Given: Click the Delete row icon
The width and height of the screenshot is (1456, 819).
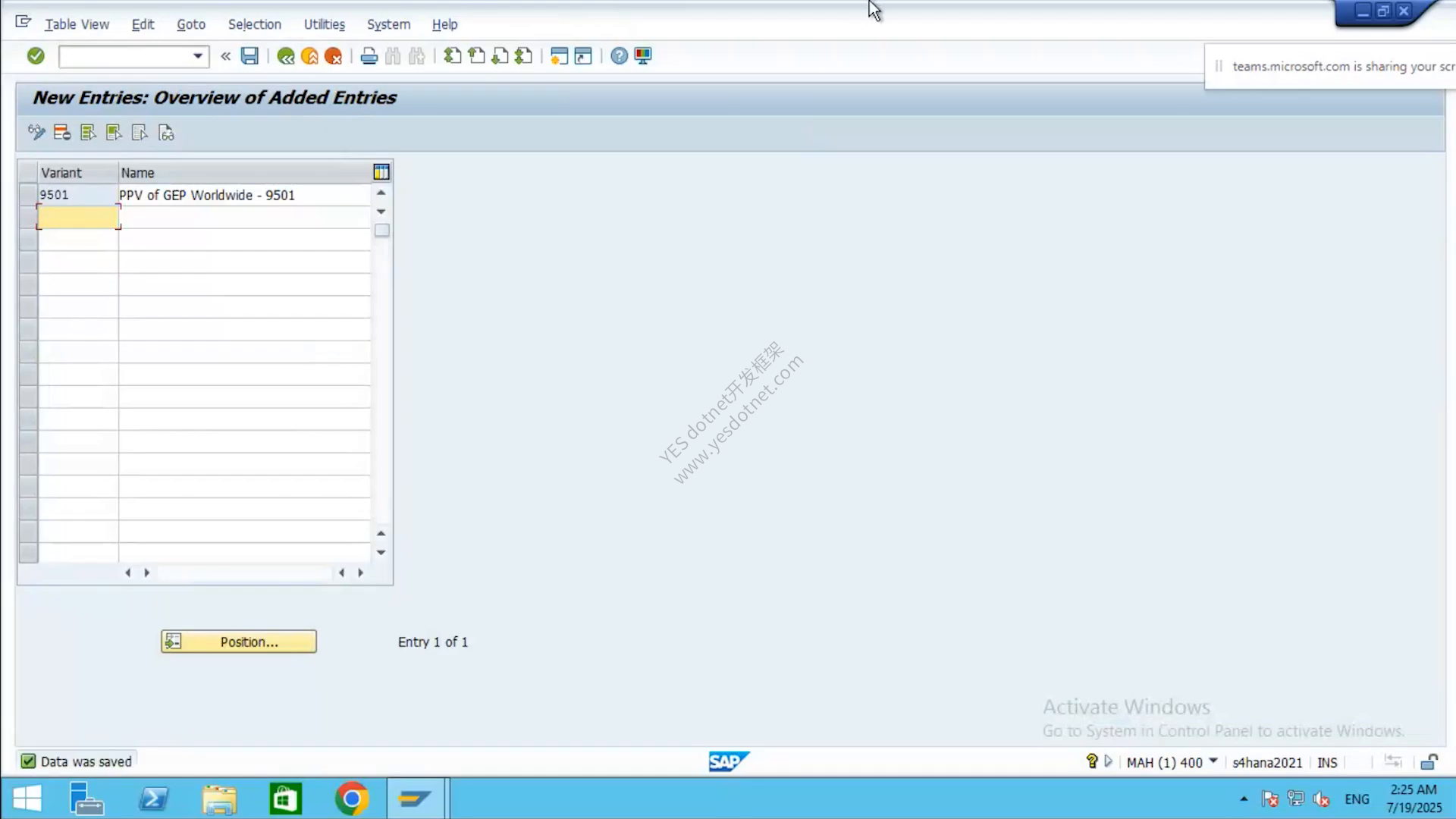Looking at the screenshot, I should point(62,133).
